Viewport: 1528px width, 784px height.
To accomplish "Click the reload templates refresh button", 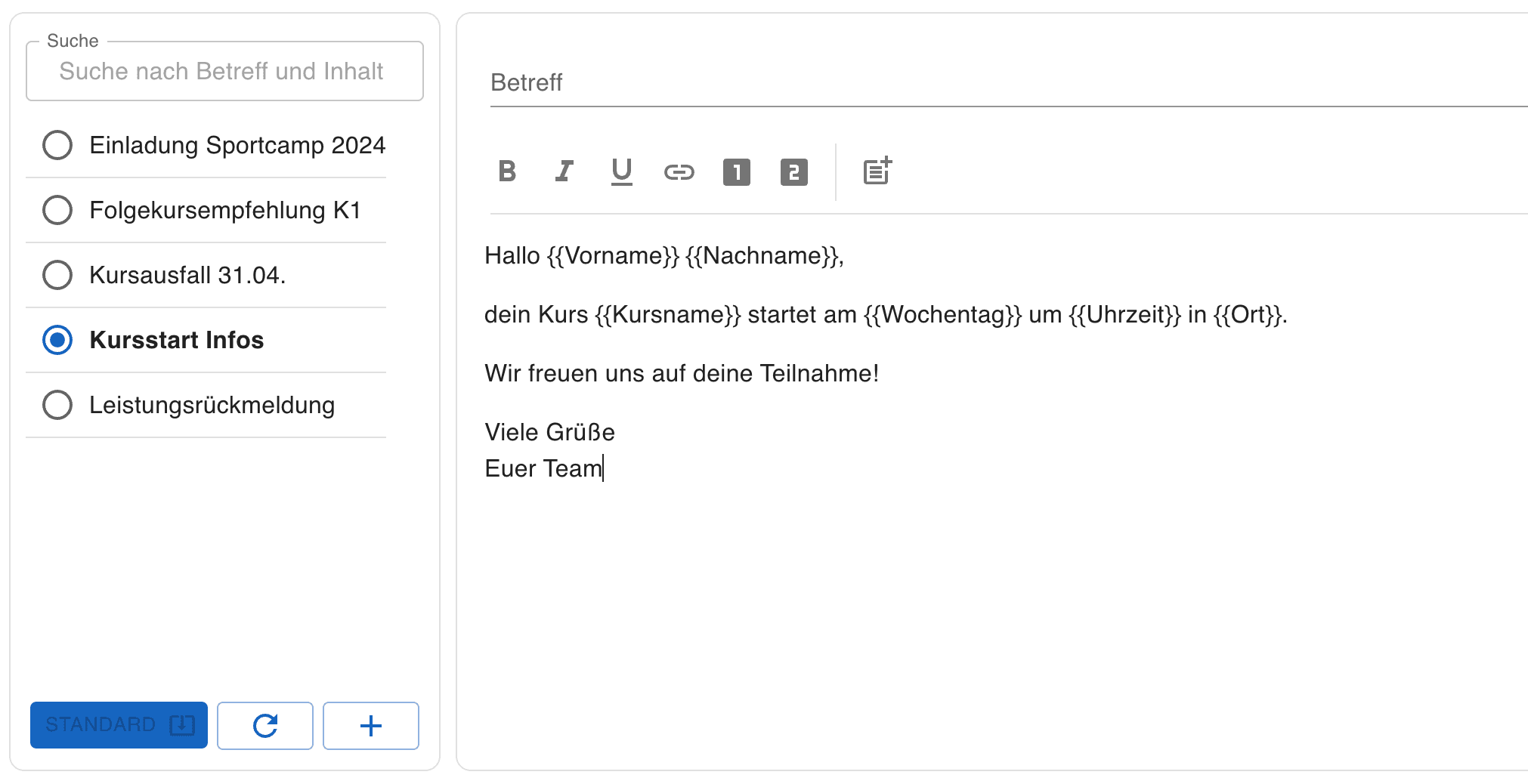I will point(265,726).
